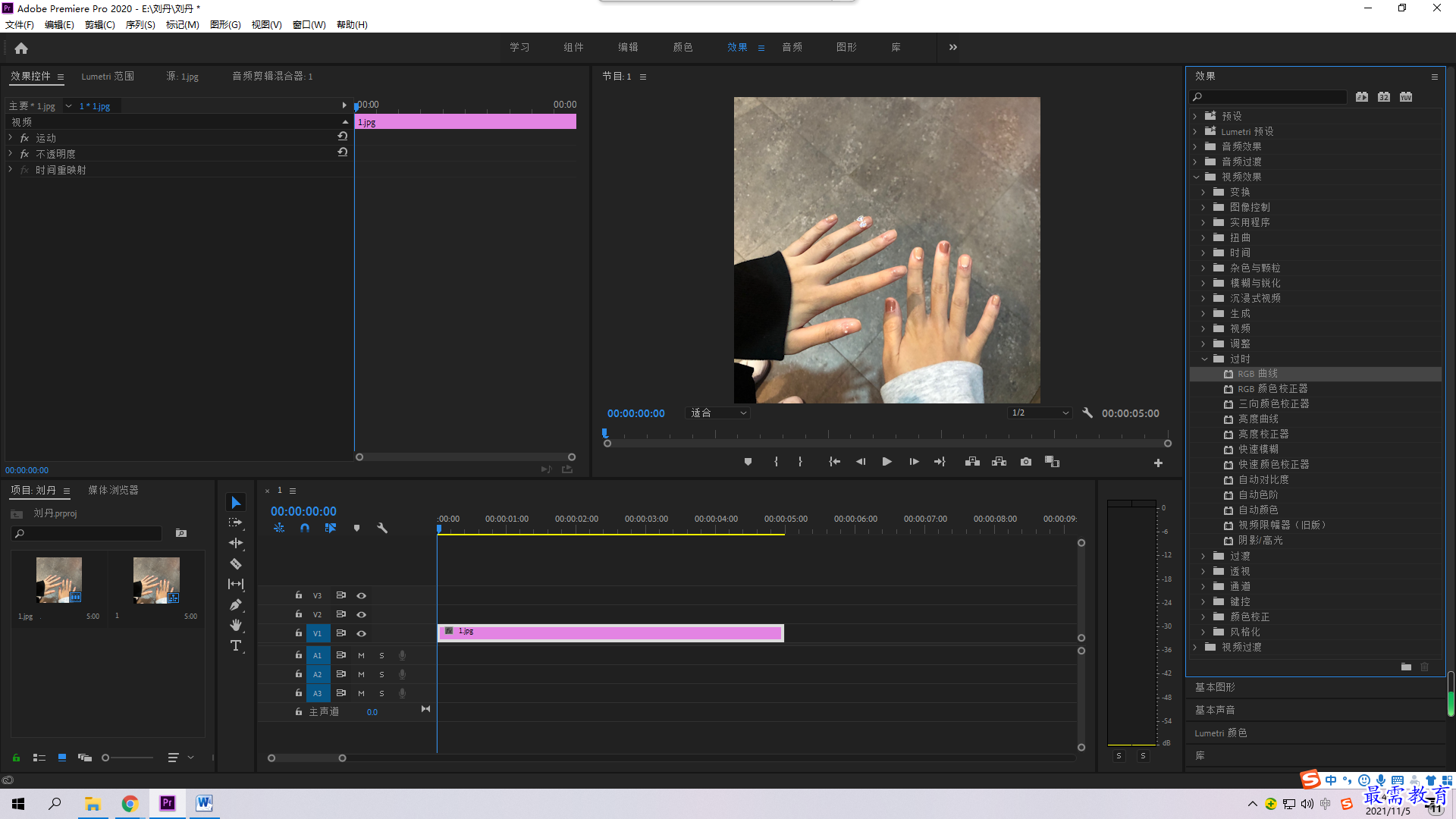Select the 1.jpg clip thumbnail in project
This screenshot has height=819, width=1456.
(x=59, y=580)
